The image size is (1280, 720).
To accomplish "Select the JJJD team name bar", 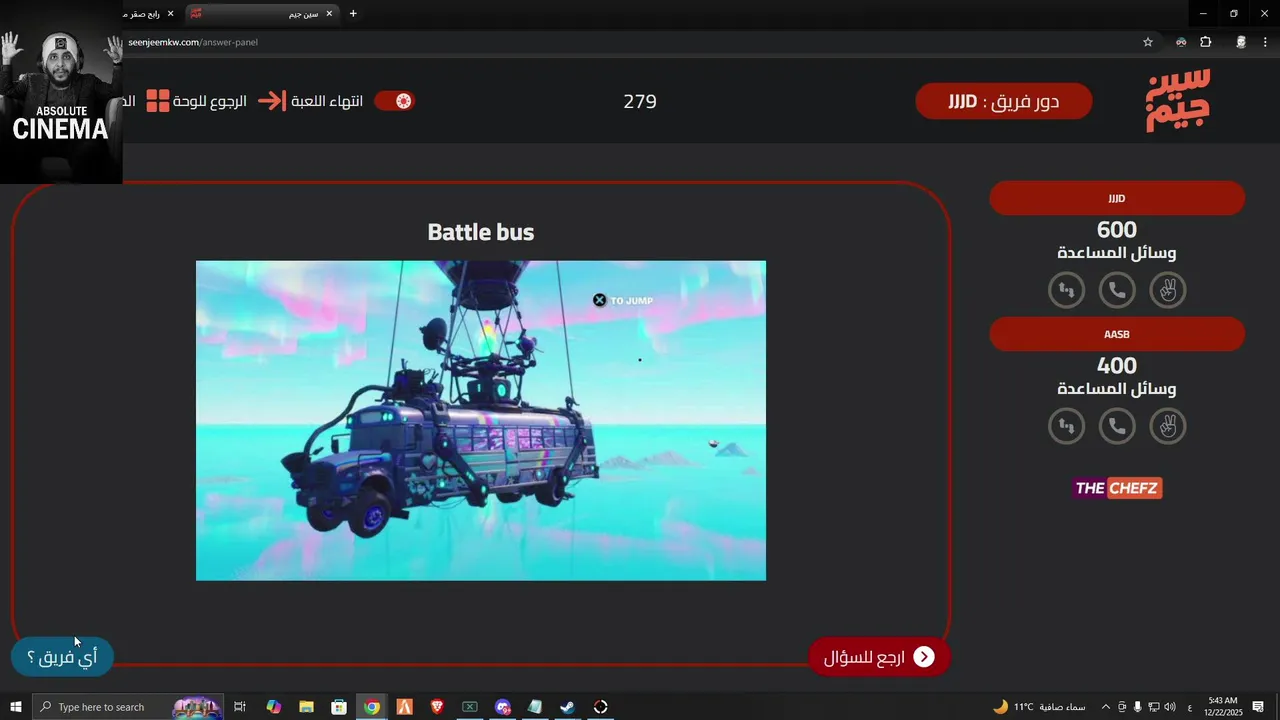I will [x=1117, y=198].
